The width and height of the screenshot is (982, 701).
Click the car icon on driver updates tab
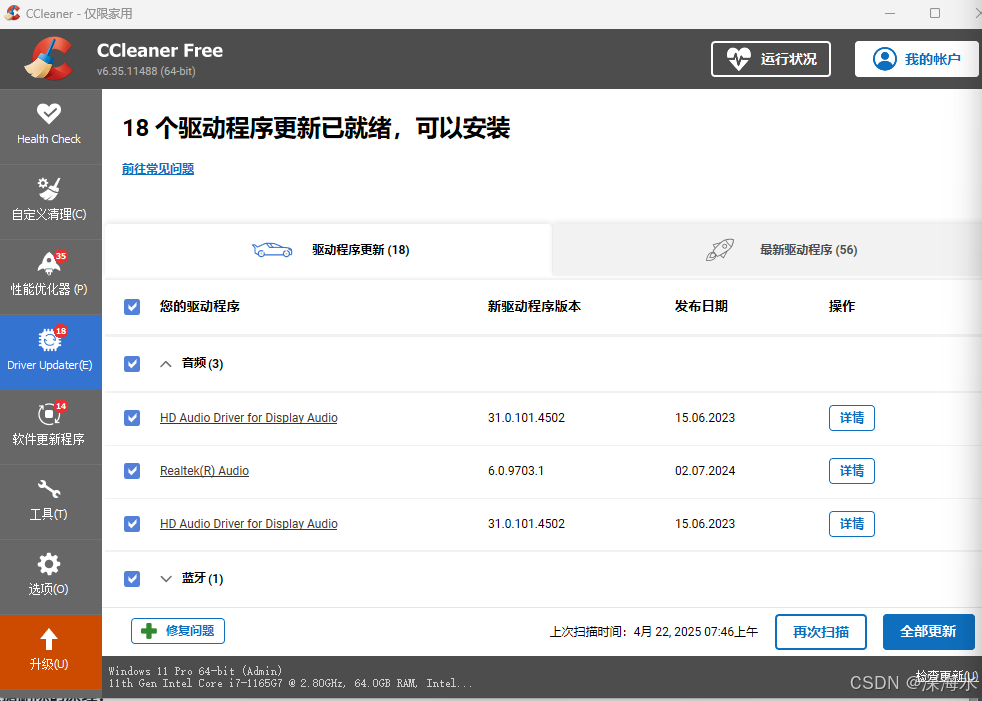point(272,249)
